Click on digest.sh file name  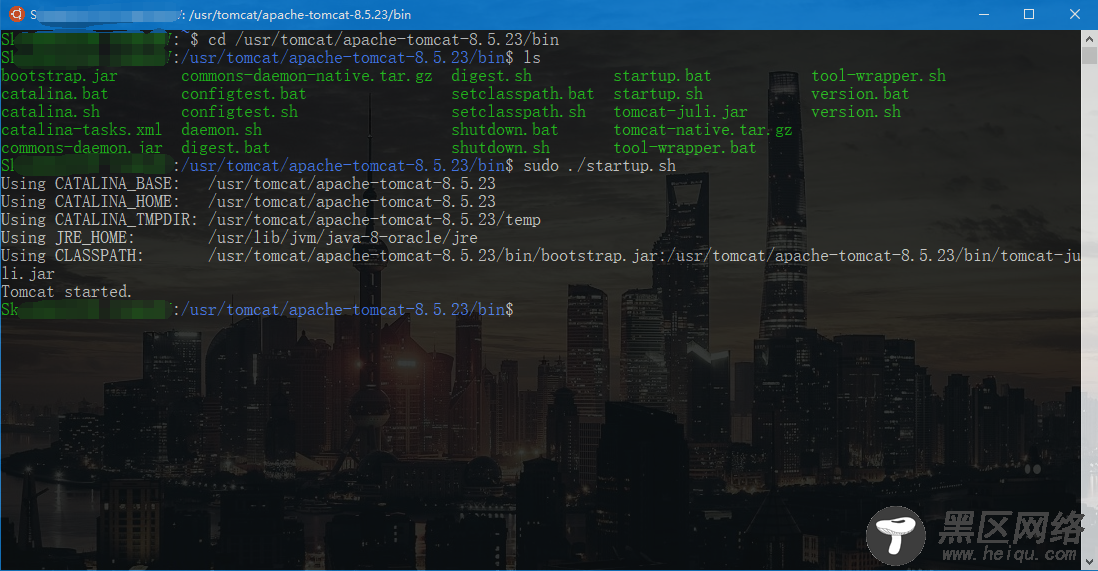492,76
